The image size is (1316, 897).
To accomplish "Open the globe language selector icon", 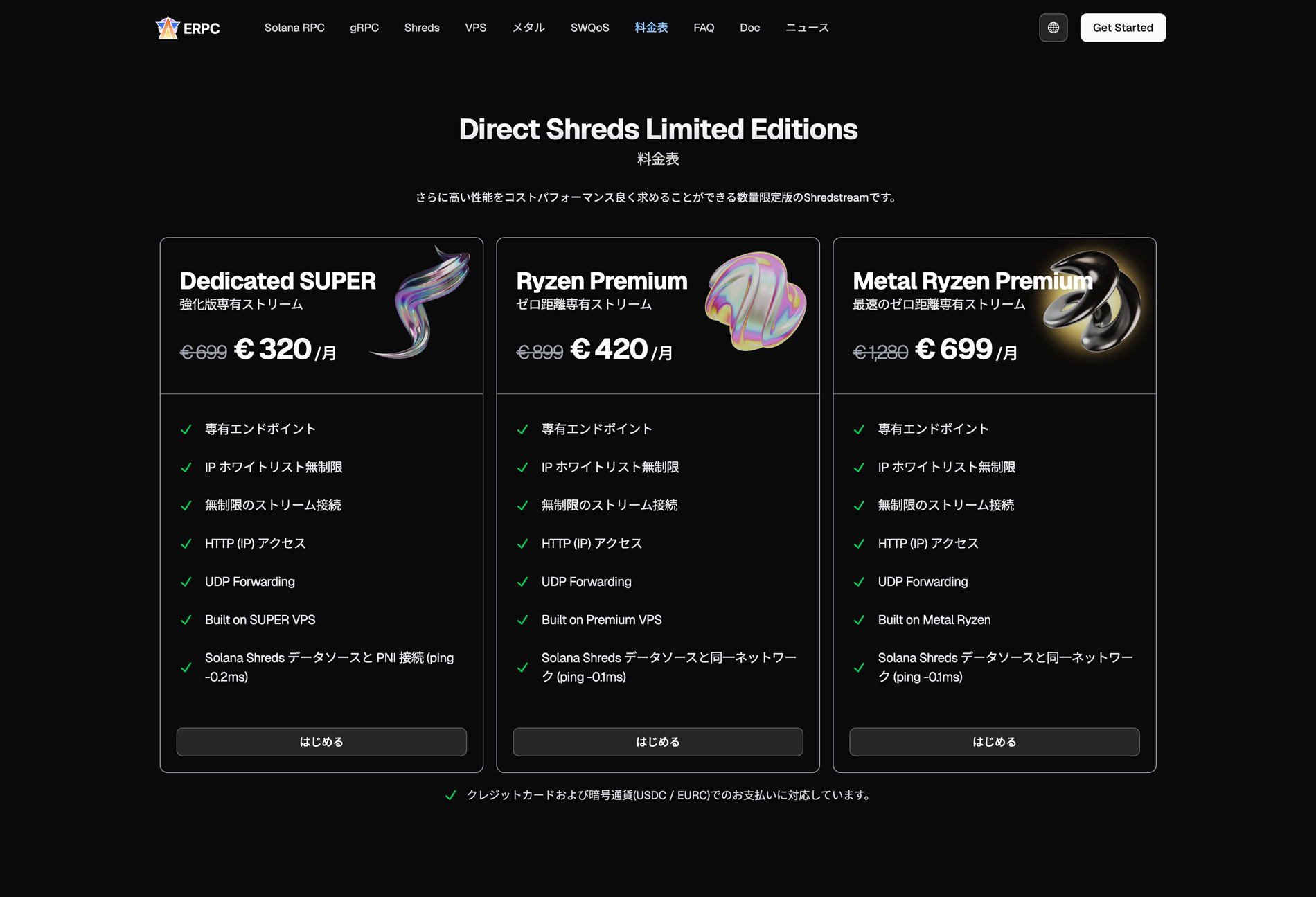I will (x=1053, y=27).
